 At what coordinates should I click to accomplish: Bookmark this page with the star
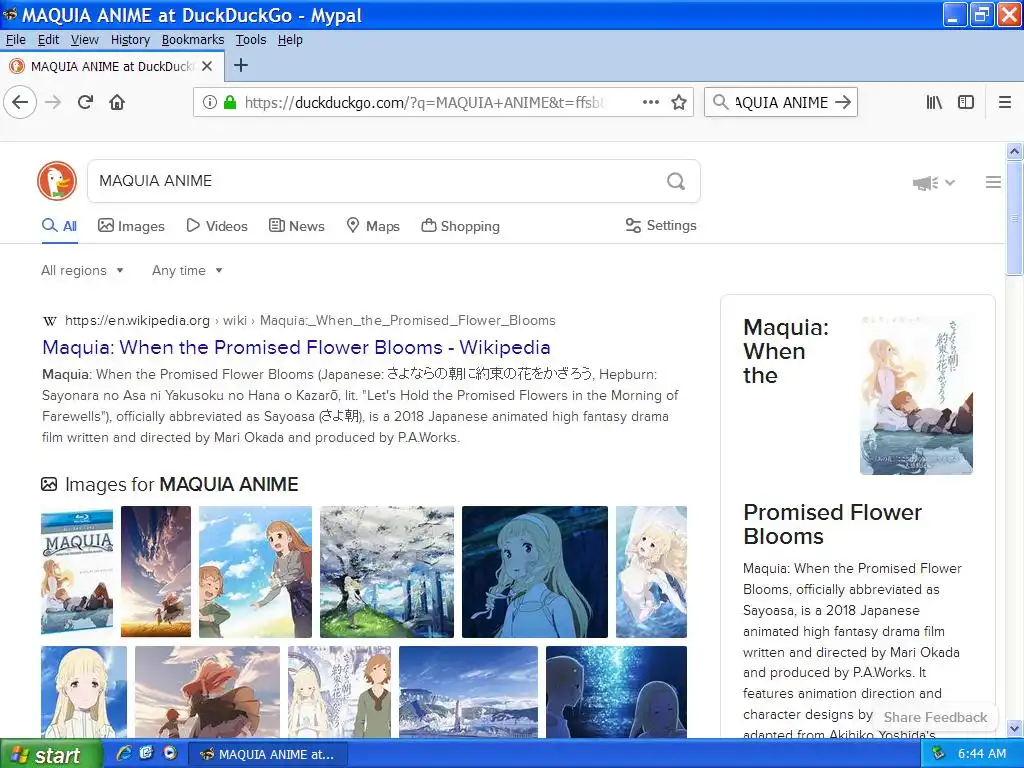pos(679,102)
